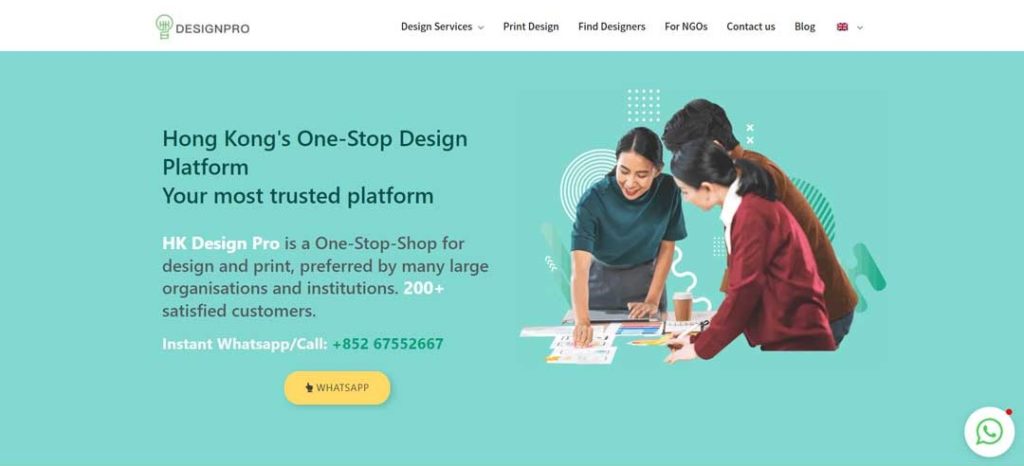Click the DesignPro lightbulb logo icon
The width and height of the screenshot is (1024, 466).
pyautogui.click(x=164, y=27)
